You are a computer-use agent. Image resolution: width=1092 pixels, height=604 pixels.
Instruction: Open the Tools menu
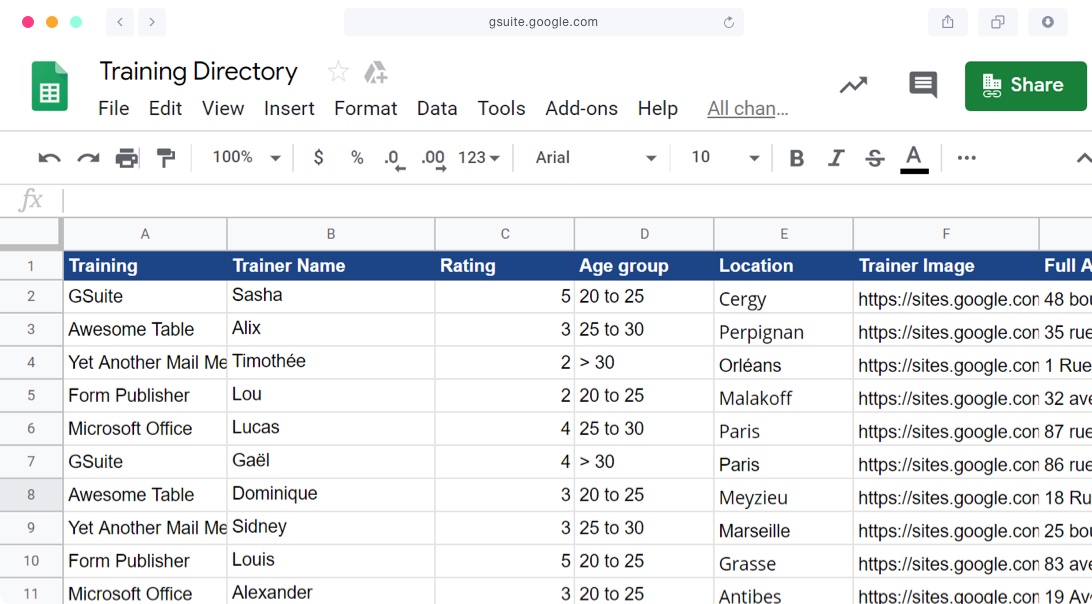click(501, 109)
